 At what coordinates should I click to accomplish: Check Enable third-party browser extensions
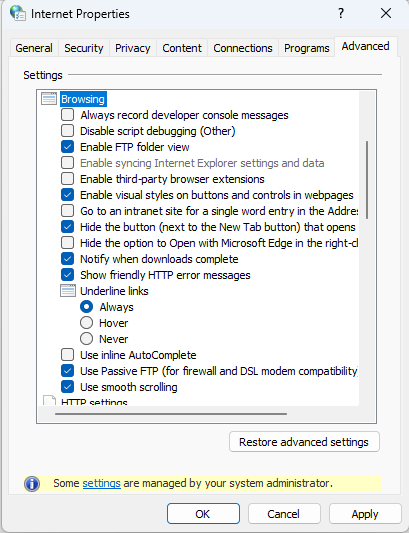coord(67,179)
